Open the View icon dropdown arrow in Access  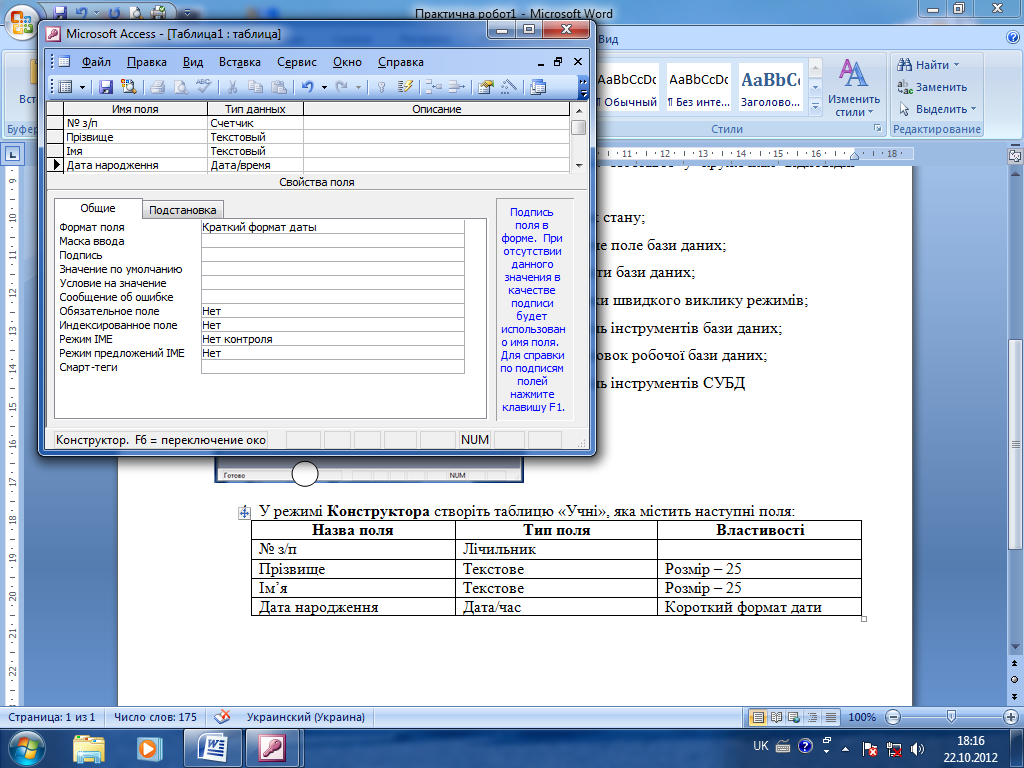tap(82, 87)
